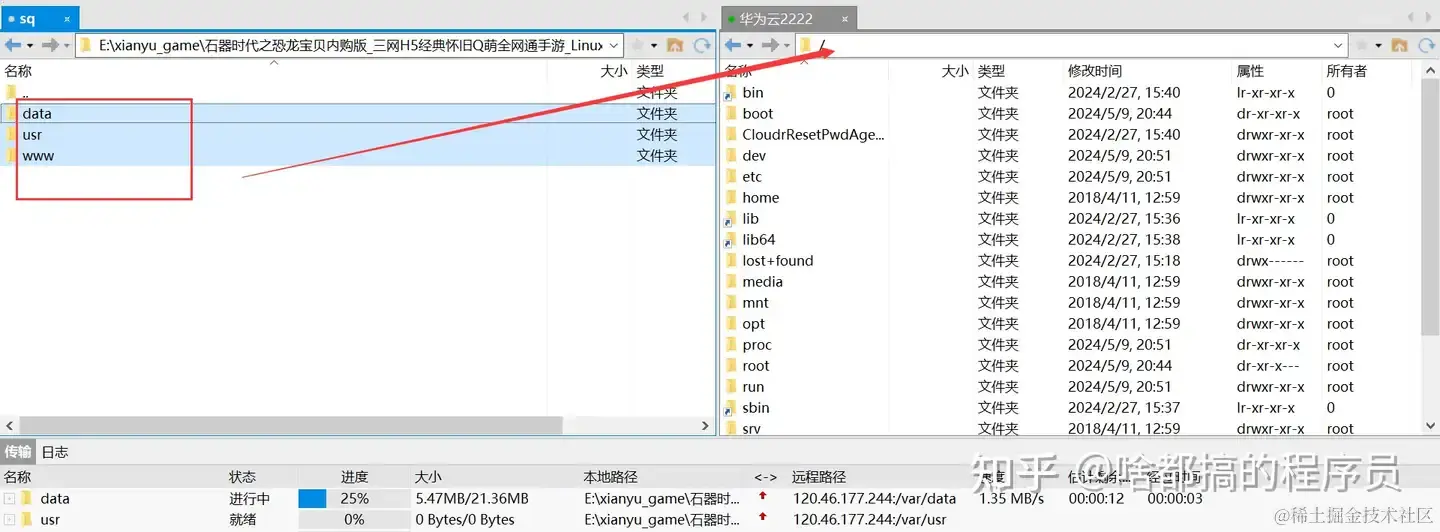This screenshot has width=1440, height=532.
Task: Open bookmarks star in remote pane
Action: tap(1361, 45)
